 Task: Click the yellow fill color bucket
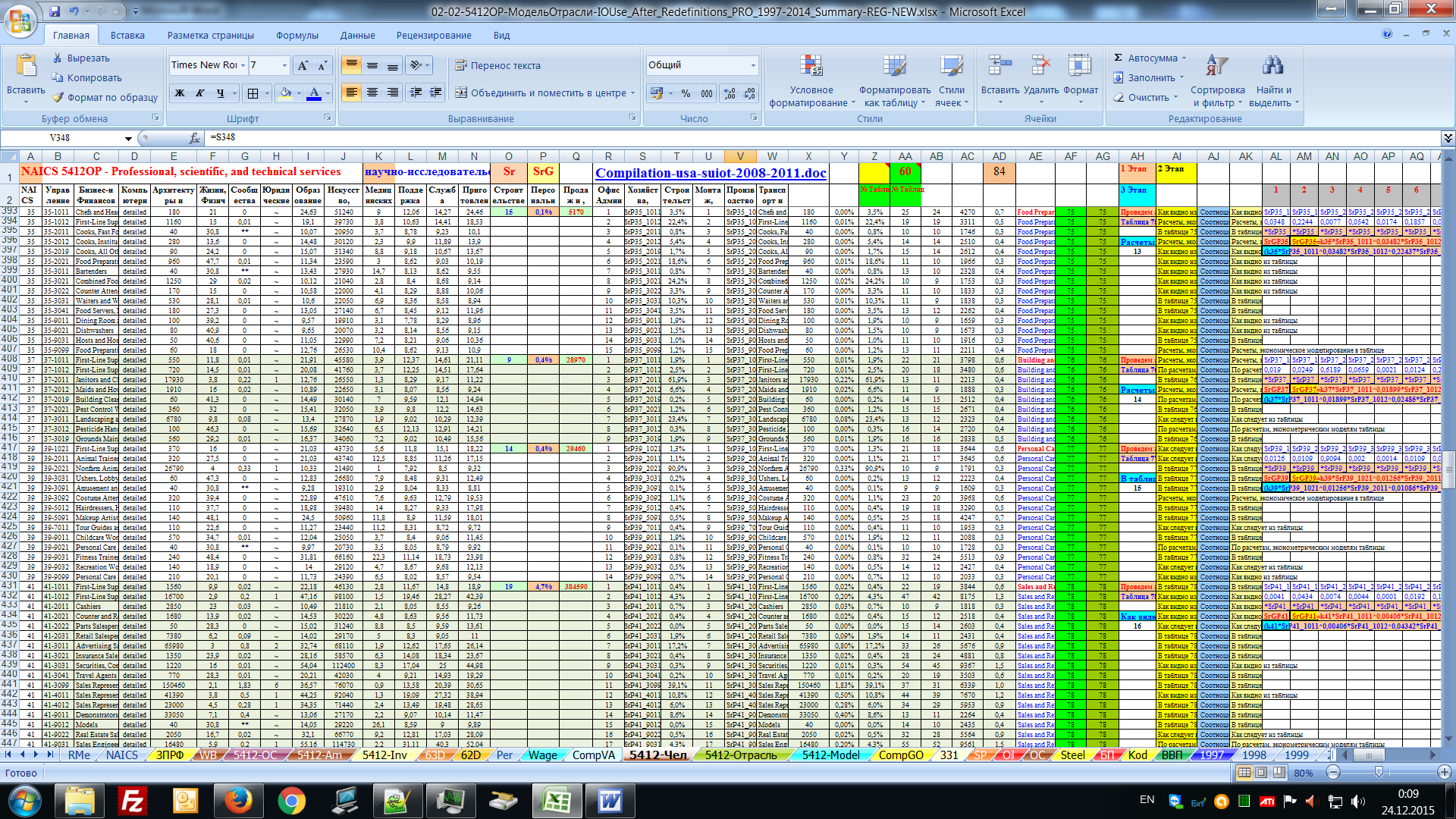click(285, 93)
